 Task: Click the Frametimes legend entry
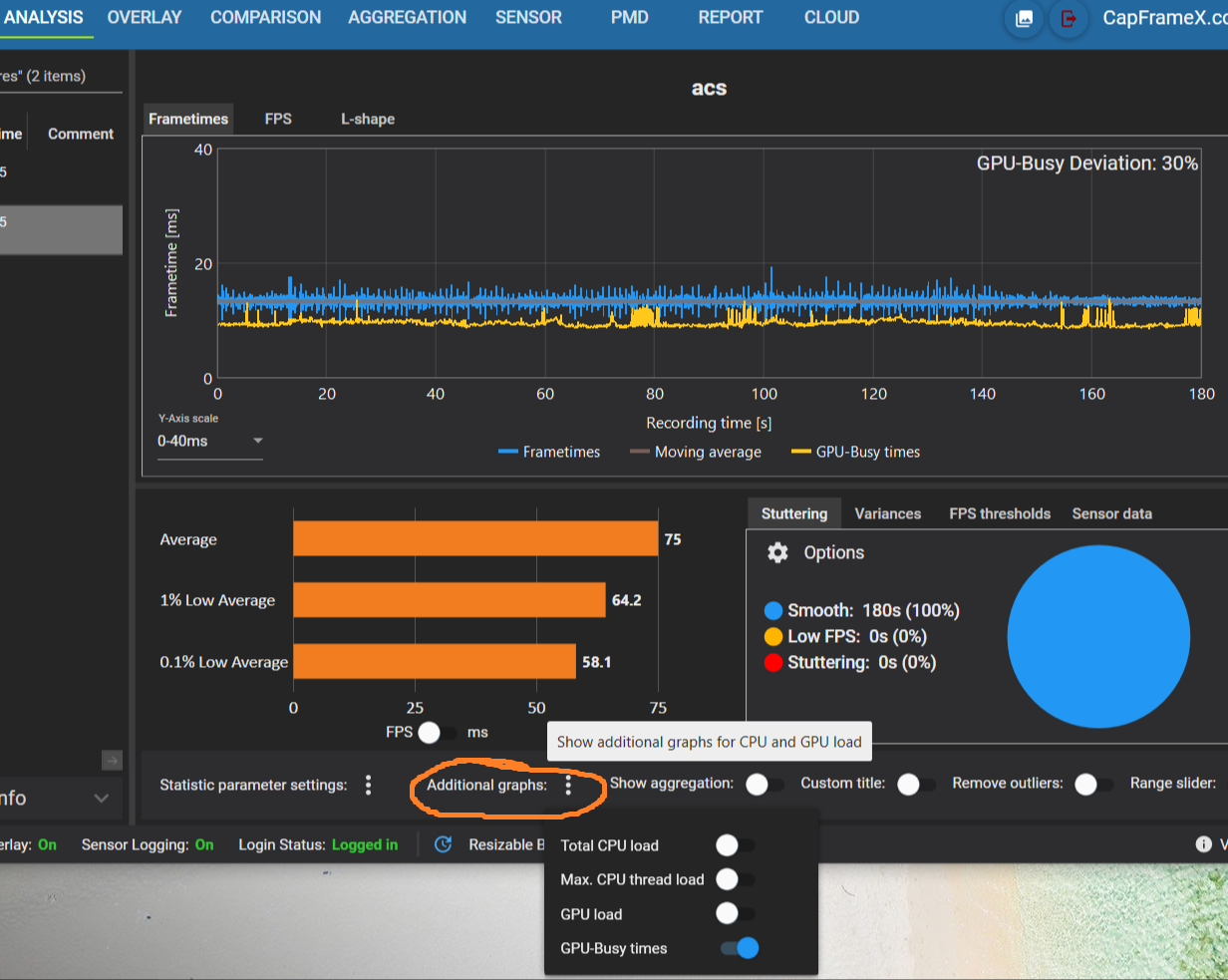point(549,452)
